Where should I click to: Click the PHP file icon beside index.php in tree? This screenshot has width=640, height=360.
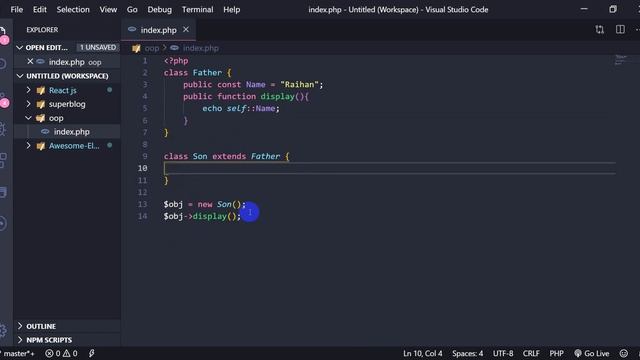45,131
